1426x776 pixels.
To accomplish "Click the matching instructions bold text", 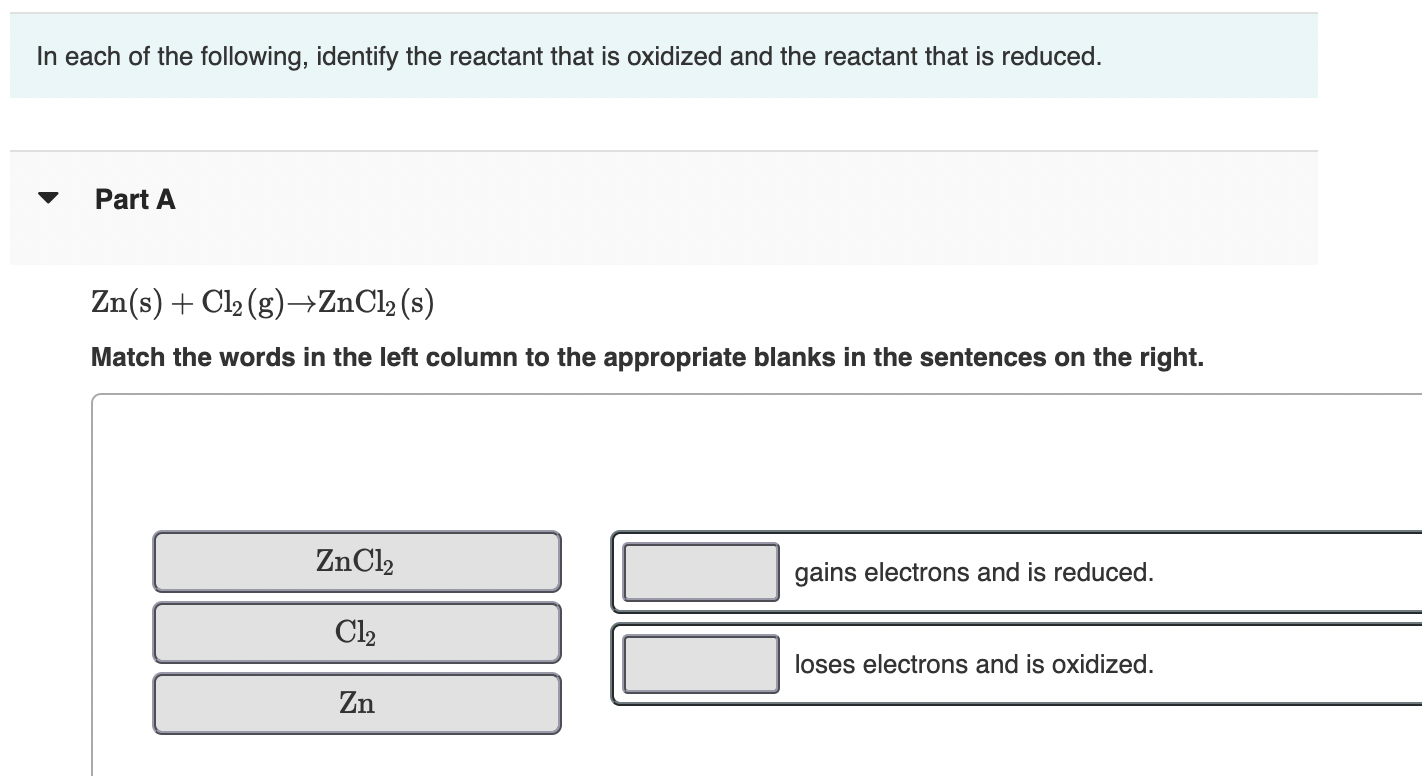I will point(648,357).
